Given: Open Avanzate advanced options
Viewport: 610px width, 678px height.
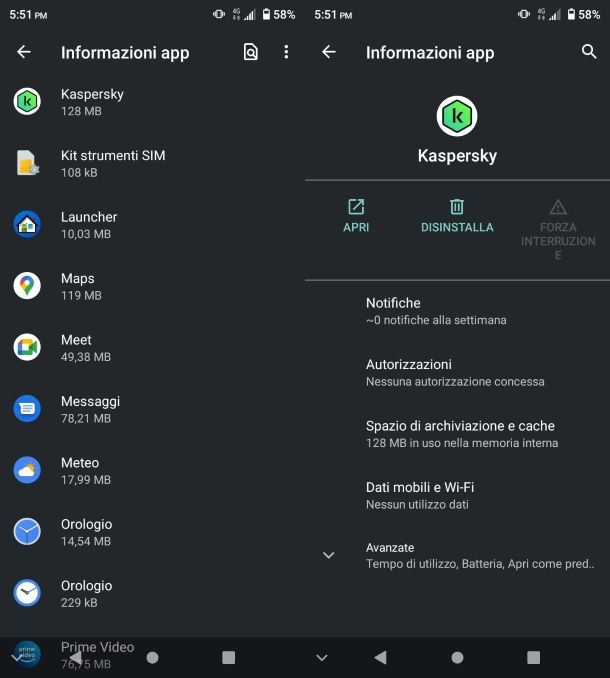Looking at the screenshot, I should pos(457,556).
